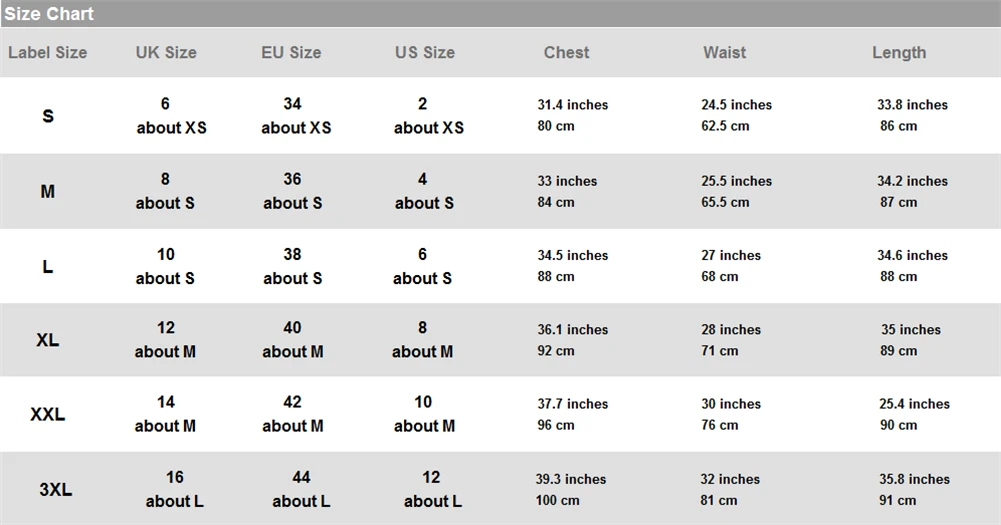Click the S label size row
Image resolution: width=1001 pixels, height=525 pixels.
click(x=500, y=116)
